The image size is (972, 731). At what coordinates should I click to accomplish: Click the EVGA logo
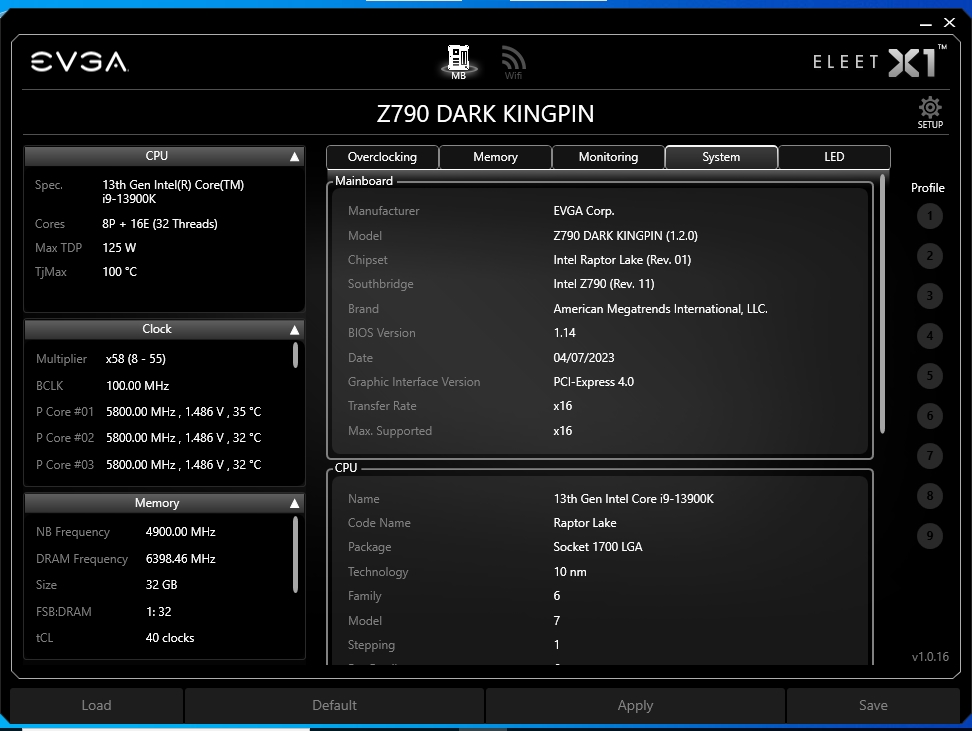pyautogui.click(x=79, y=62)
